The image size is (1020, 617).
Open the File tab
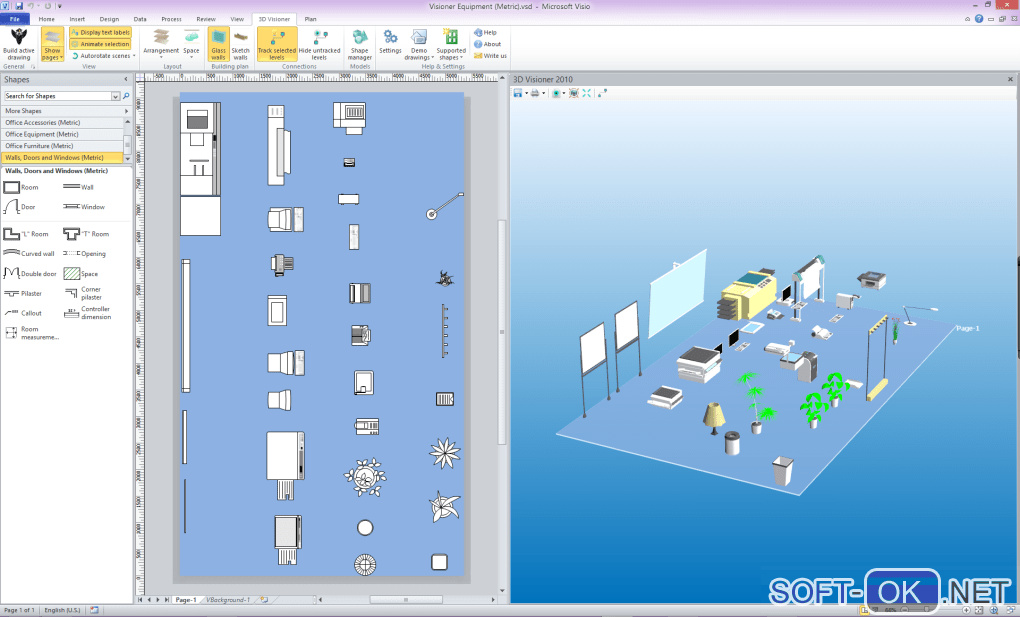(14, 19)
